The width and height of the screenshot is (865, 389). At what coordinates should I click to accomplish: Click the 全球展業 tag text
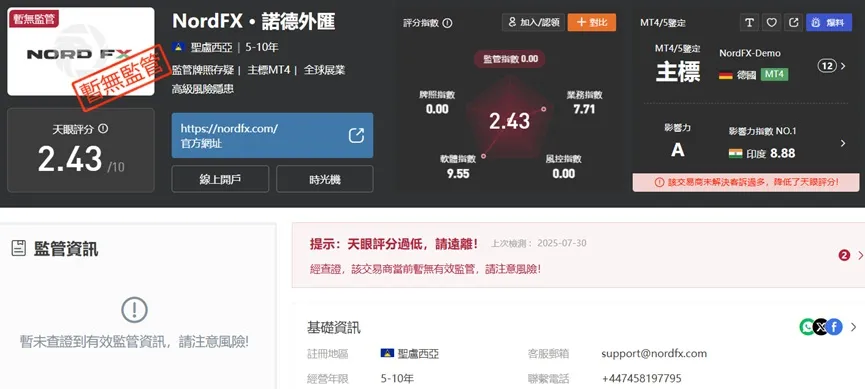[324, 70]
